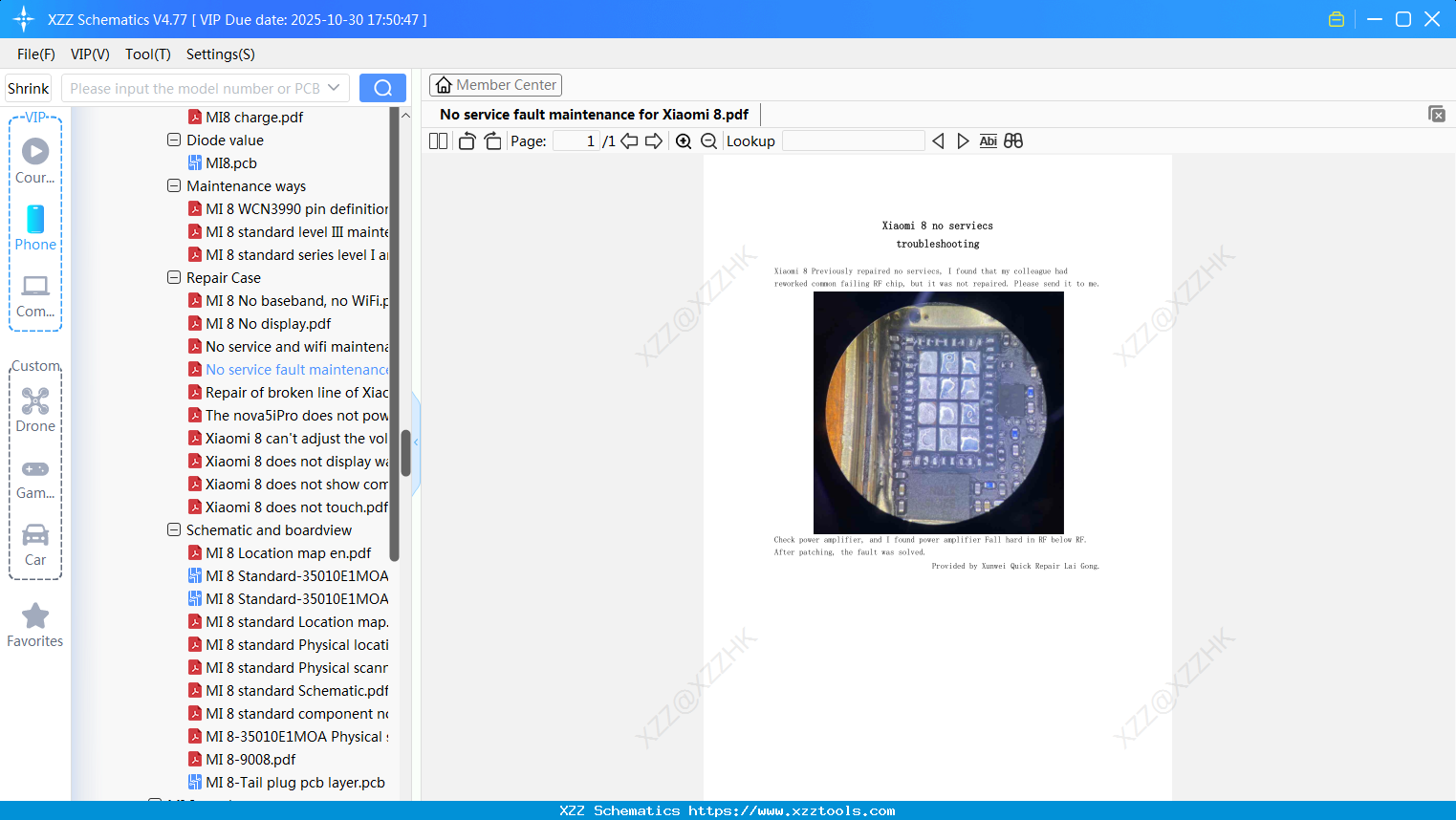
Task: Go to previous page arrow
Action: click(629, 141)
